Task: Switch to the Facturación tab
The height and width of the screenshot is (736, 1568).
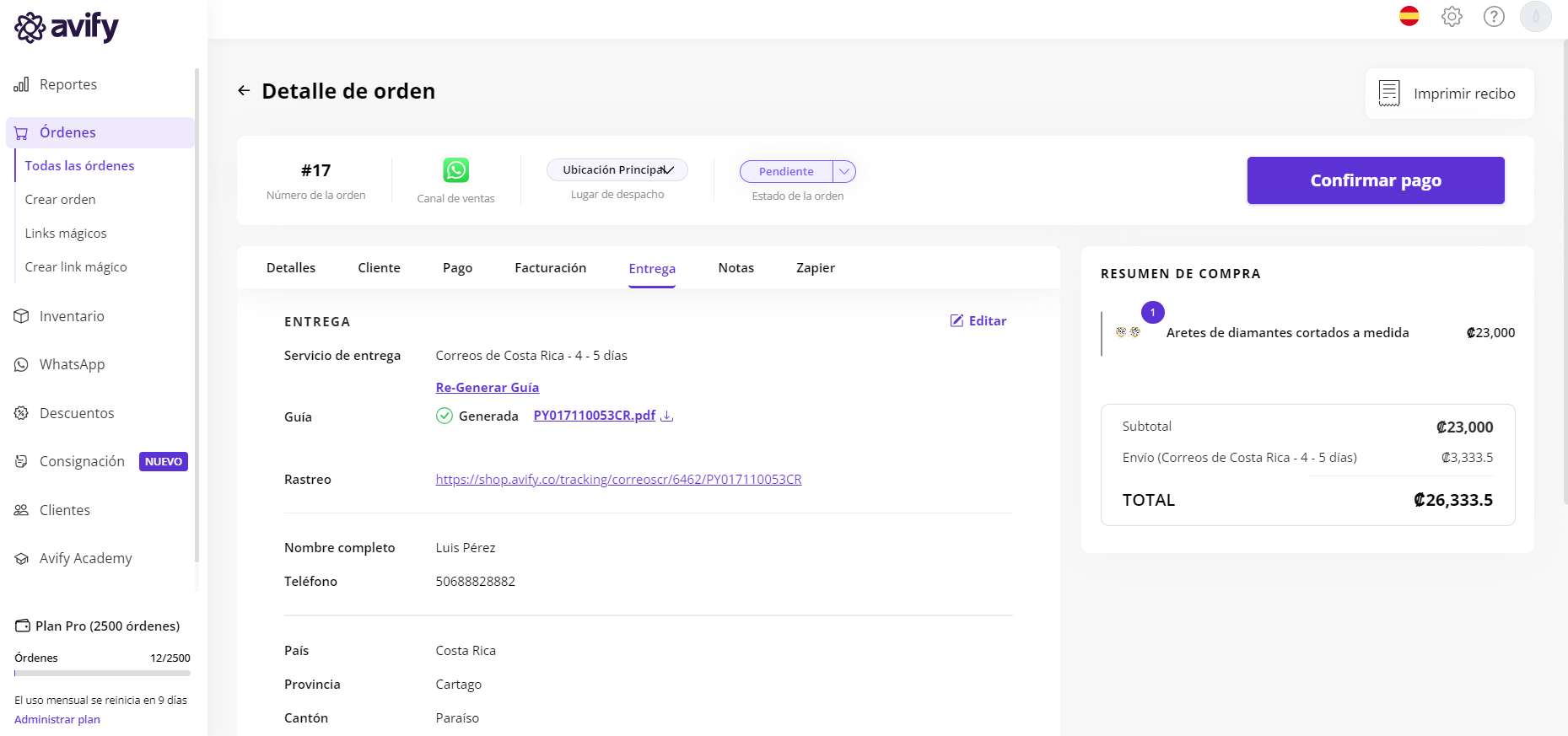Action: (x=550, y=268)
